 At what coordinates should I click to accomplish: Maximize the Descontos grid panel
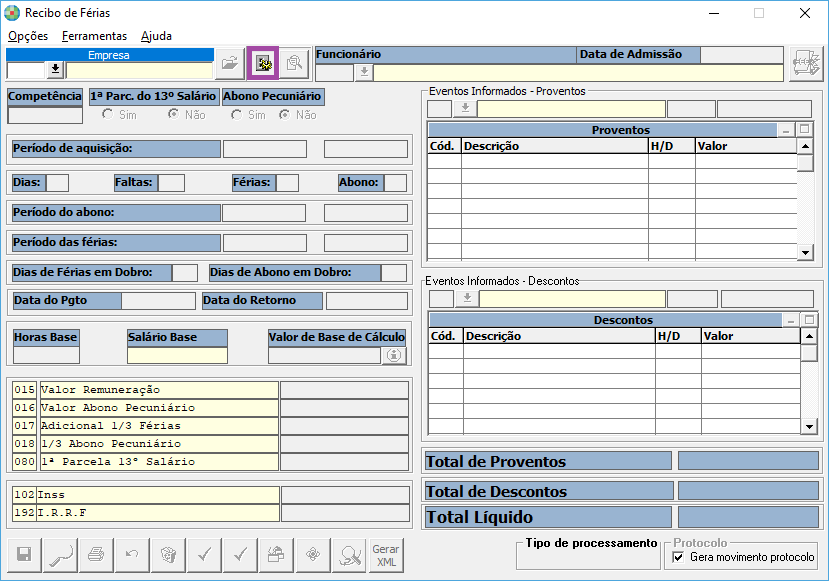point(809,319)
